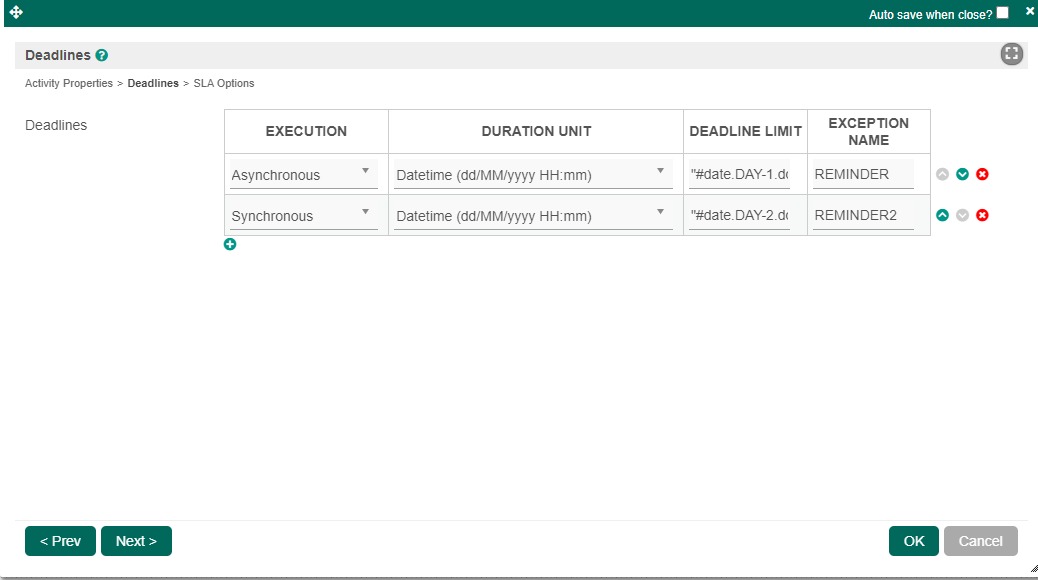The image size is (1038, 580).
Task: Select the Deadlines breadcrumb
Action: [x=153, y=83]
